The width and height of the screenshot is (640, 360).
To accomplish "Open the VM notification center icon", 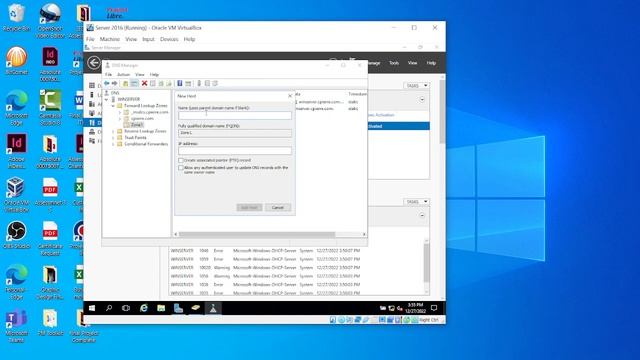I will (434, 308).
